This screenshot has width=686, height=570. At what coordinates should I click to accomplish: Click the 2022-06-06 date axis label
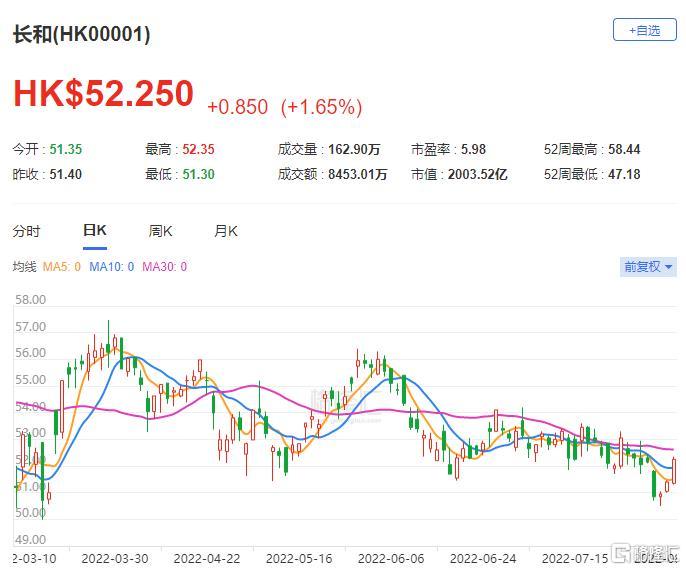[391, 559]
